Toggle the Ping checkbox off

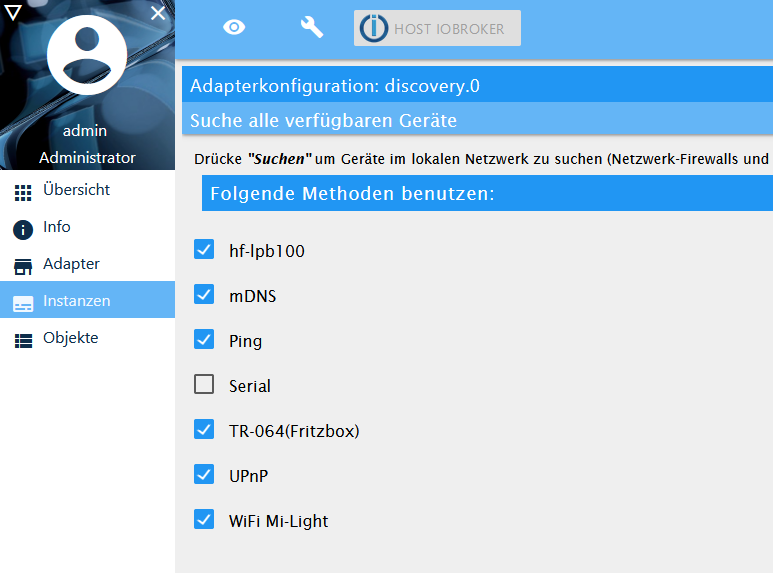point(204,340)
